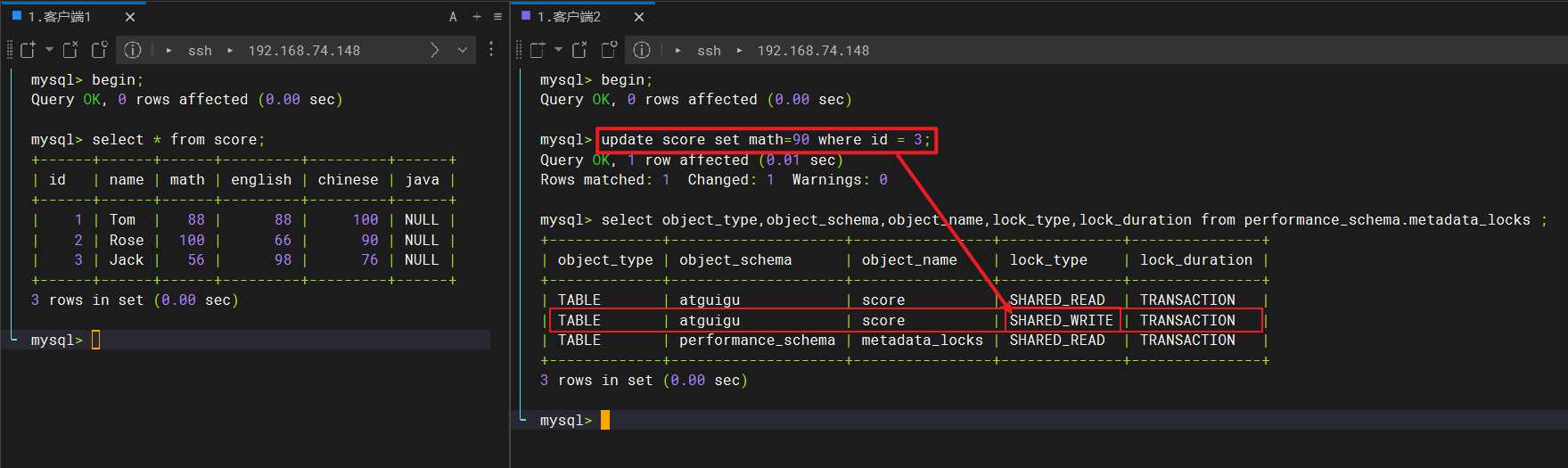The image size is (1568, 468).
Task: Click arrow before IP address in right pane
Action: coord(739,51)
